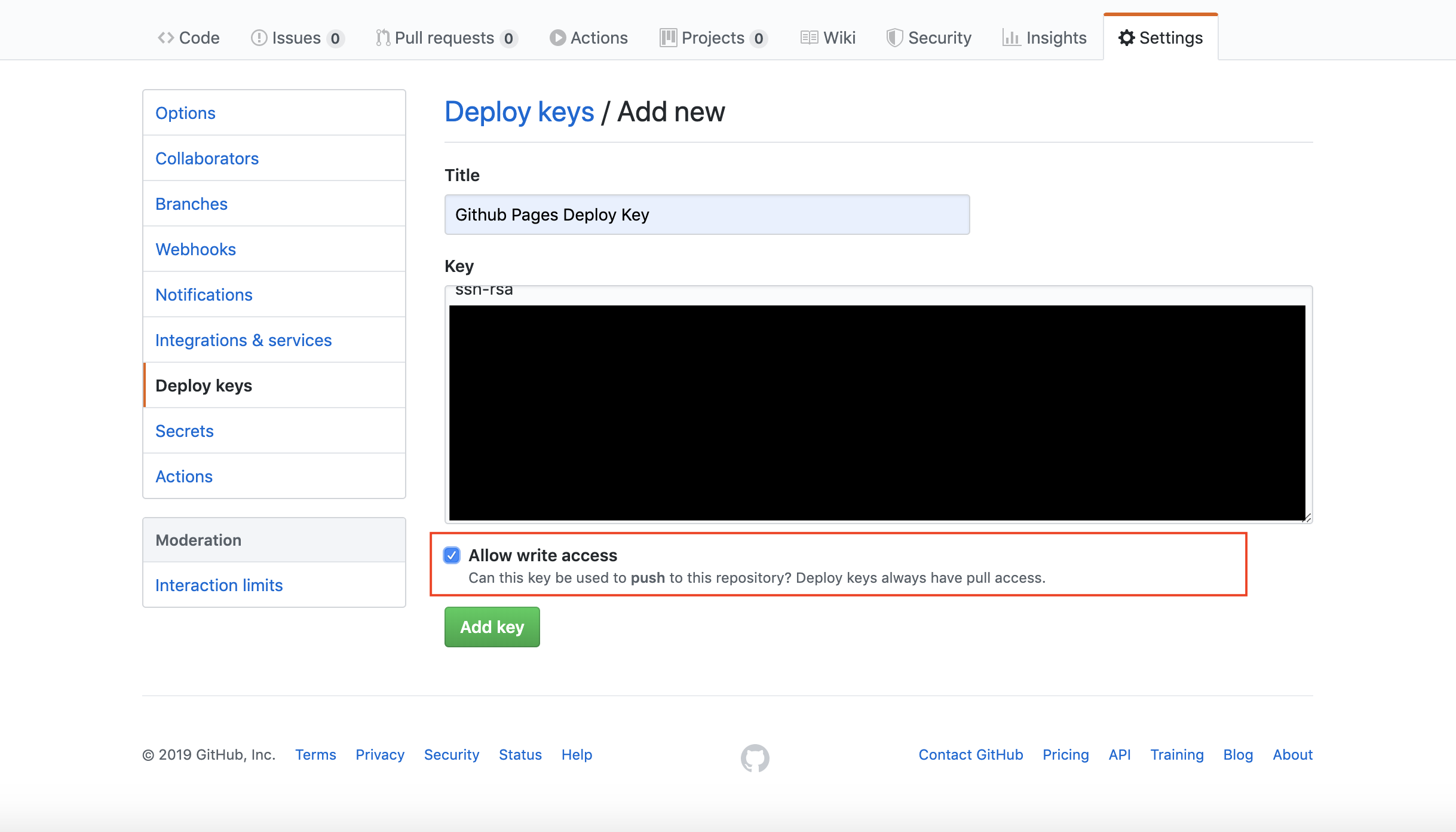This screenshot has height=832, width=1456.
Task: Select the Settings tab
Action: click(1160, 38)
